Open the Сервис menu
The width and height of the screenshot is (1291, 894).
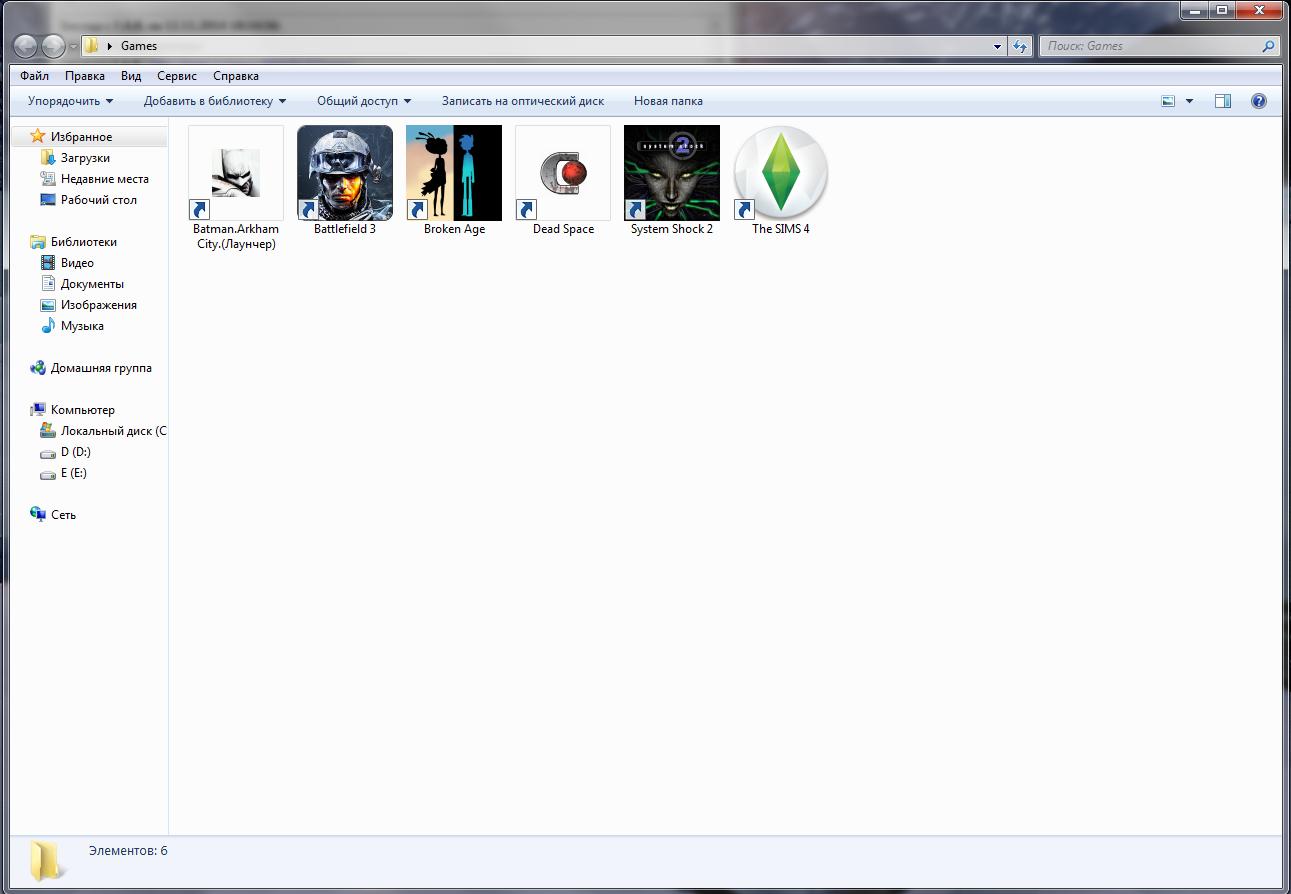tap(177, 76)
